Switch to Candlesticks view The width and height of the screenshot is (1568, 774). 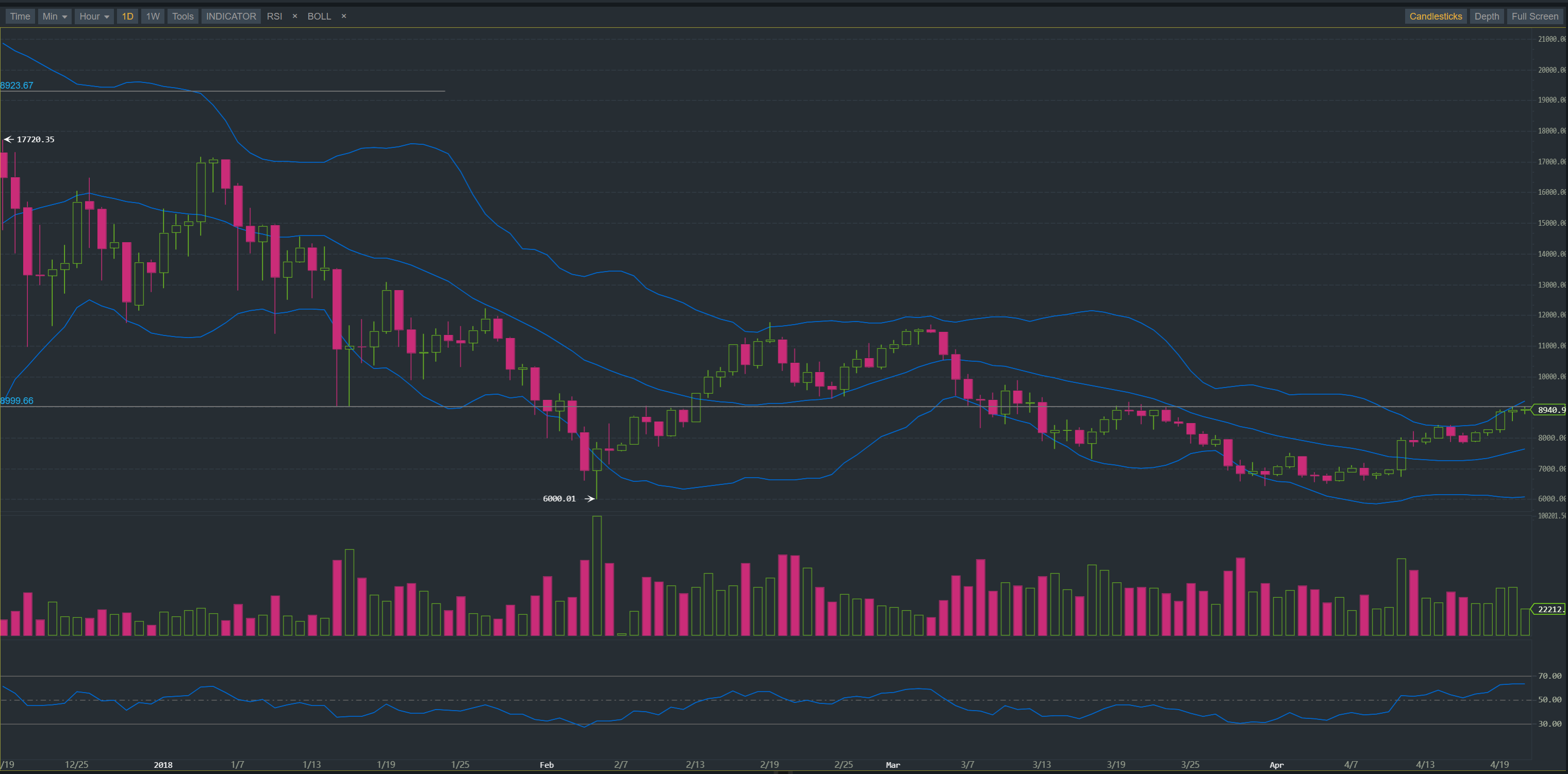[1436, 16]
